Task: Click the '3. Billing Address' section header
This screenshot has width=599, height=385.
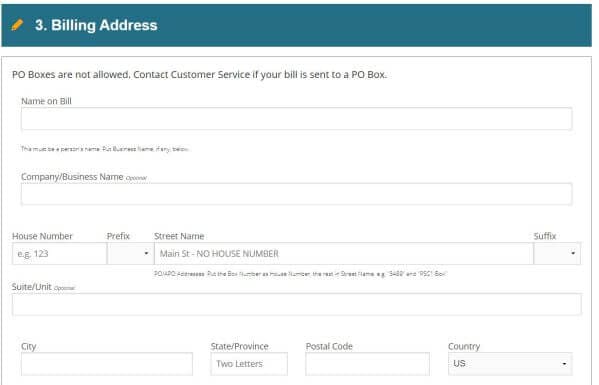Action: [x=296, y=26]
